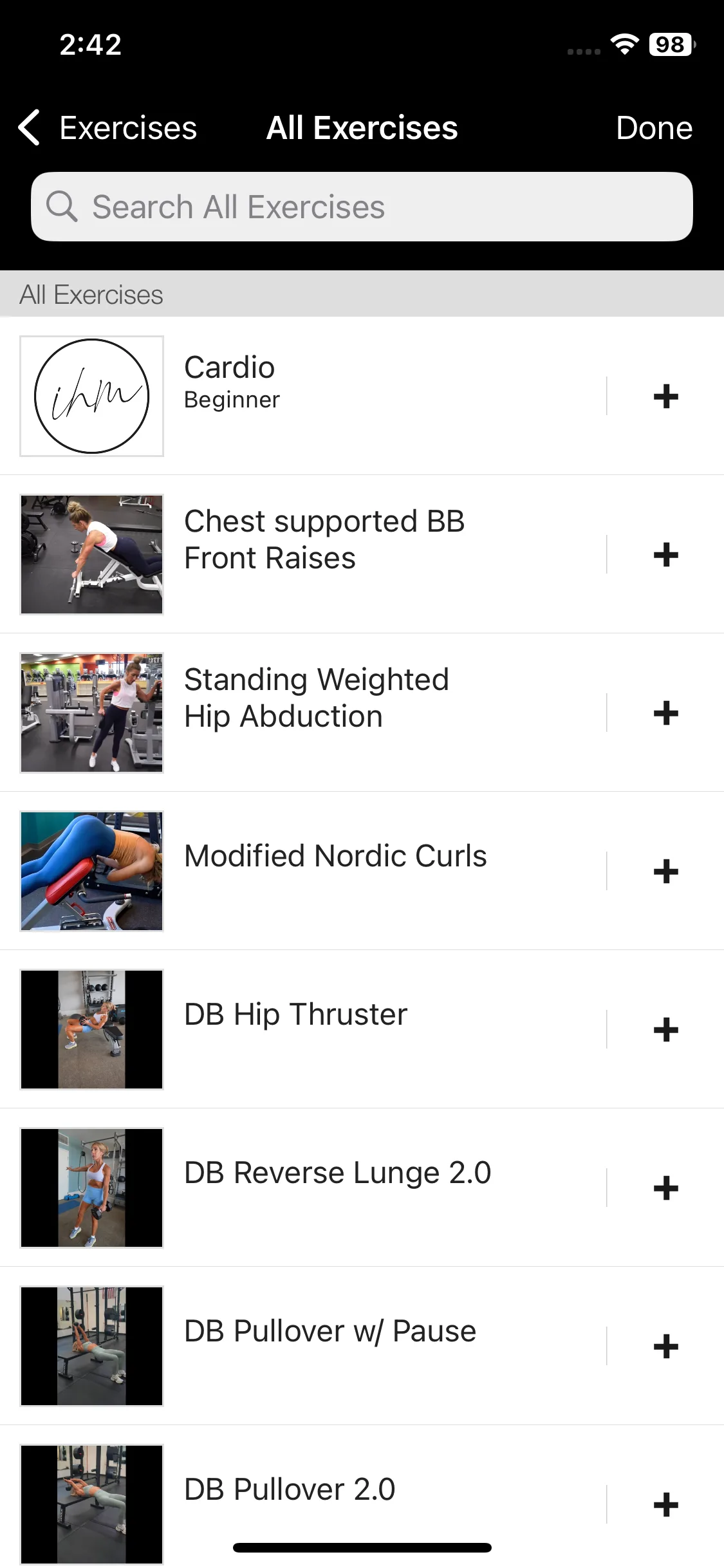
Task: Open DB Pullover w/ Pause thumbnail
Action: (x=91, y=1346)
